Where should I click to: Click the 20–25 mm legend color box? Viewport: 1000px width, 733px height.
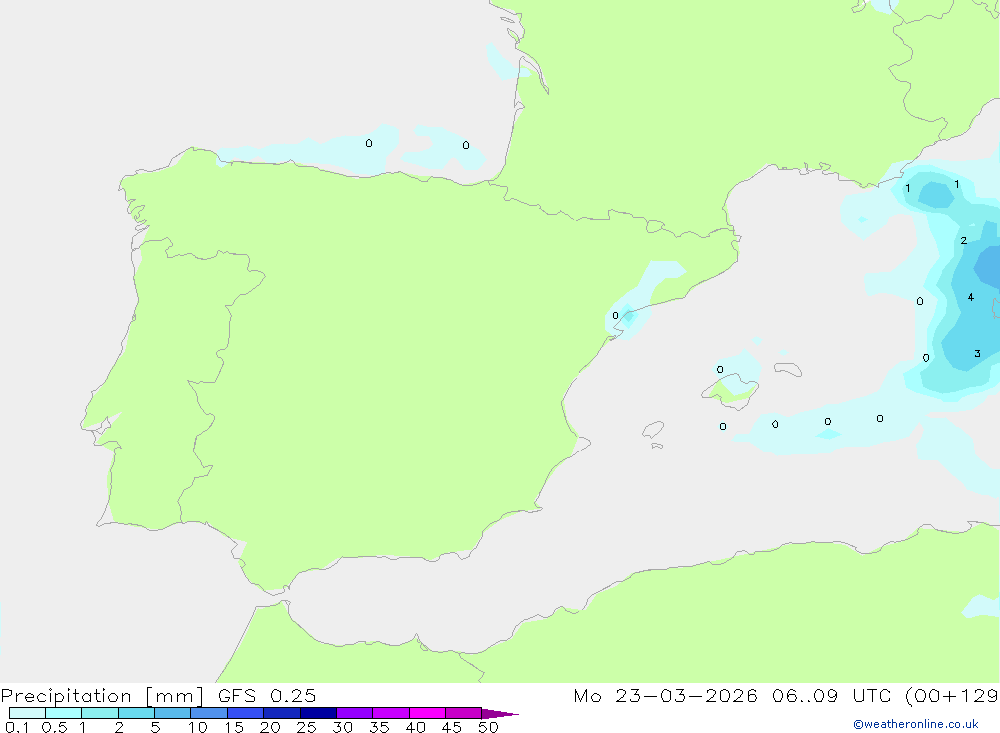point(282,713)
